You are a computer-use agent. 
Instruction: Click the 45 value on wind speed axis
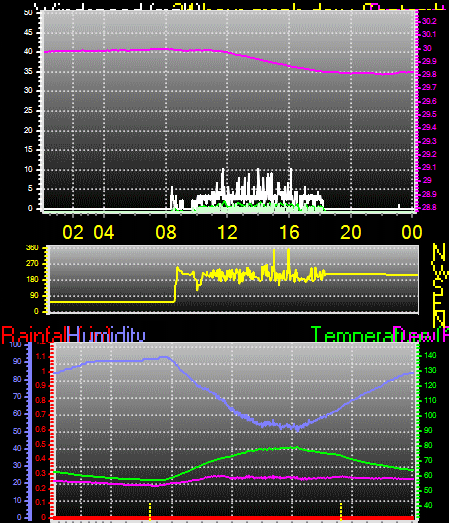(28, 32)
